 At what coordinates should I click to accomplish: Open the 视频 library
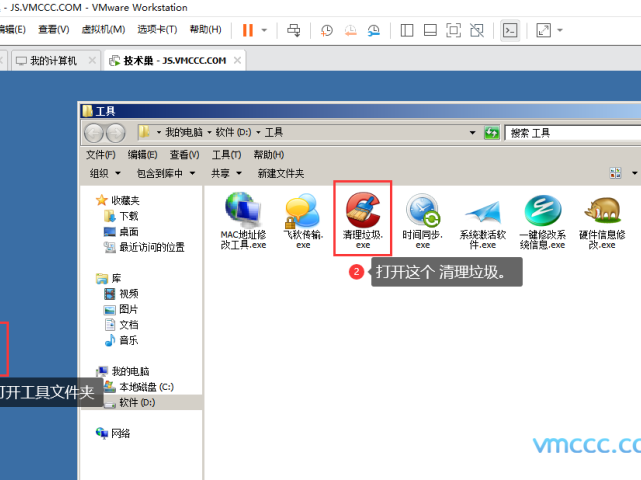[122, 294]
